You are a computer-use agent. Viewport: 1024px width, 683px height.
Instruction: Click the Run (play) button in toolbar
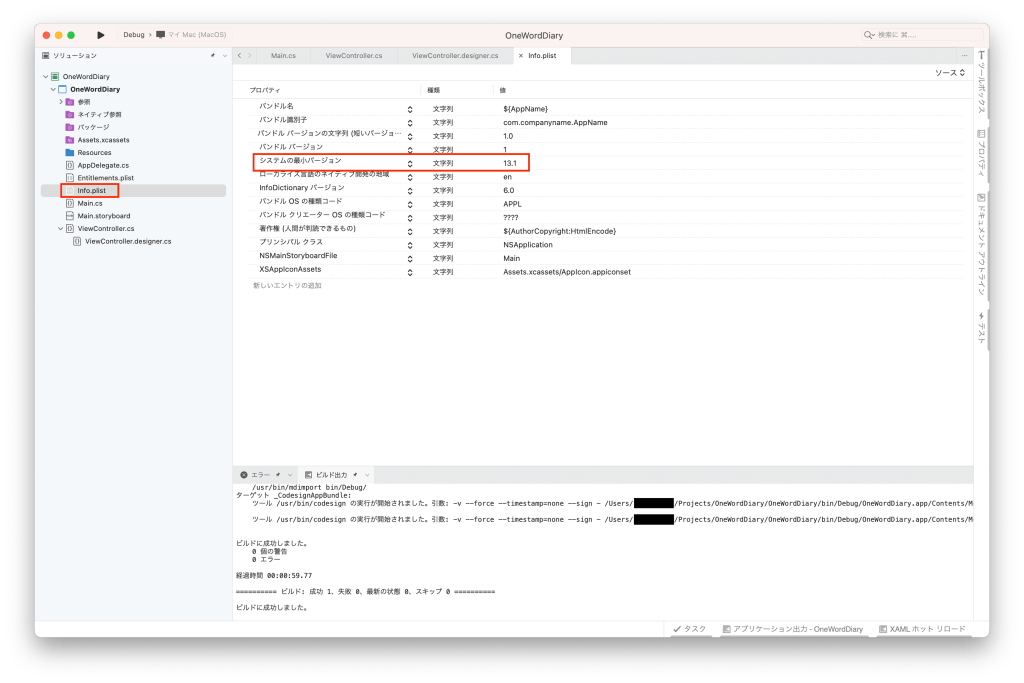101,35
